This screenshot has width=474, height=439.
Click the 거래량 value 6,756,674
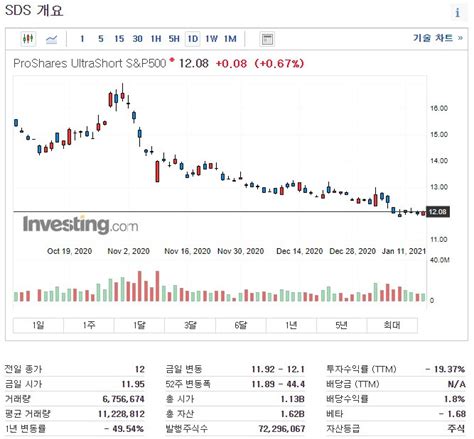click(x=123, y=399)
